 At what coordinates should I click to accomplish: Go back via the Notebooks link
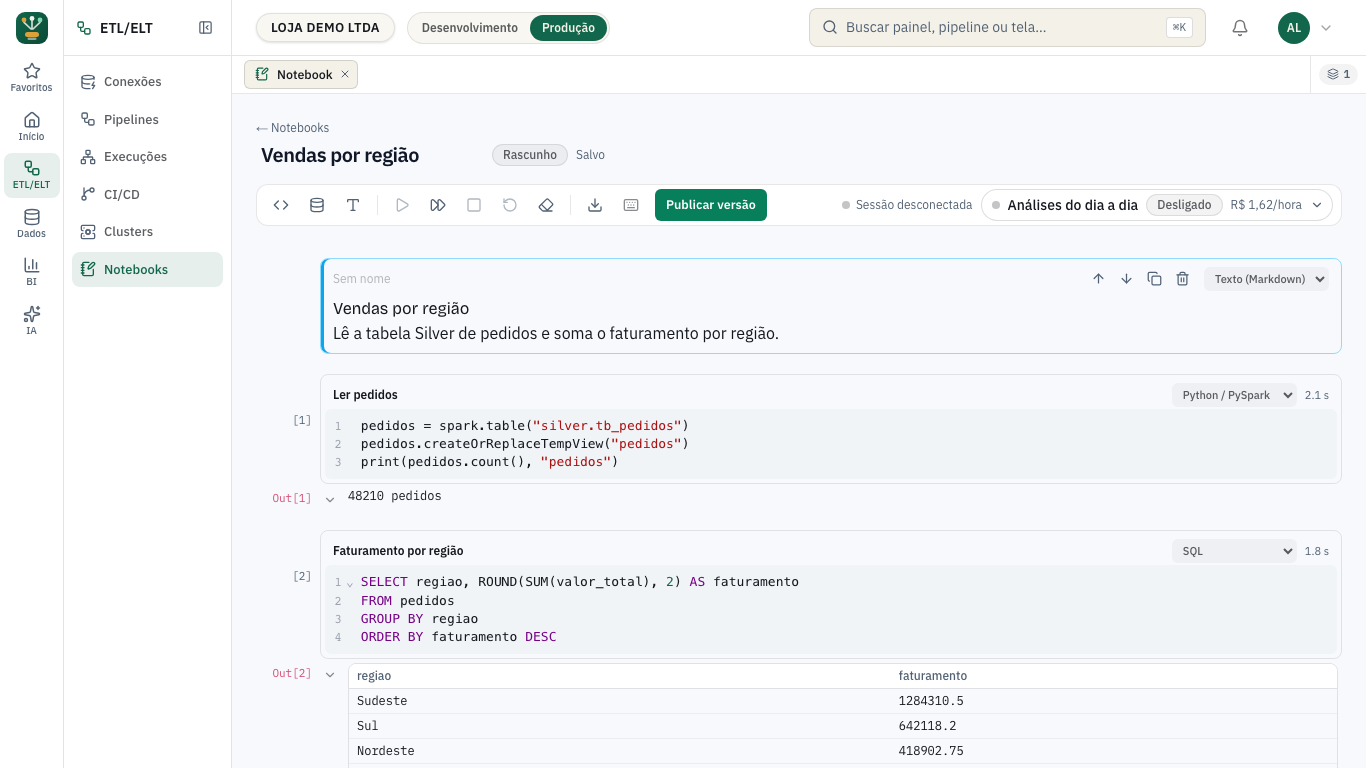[292, 128]
